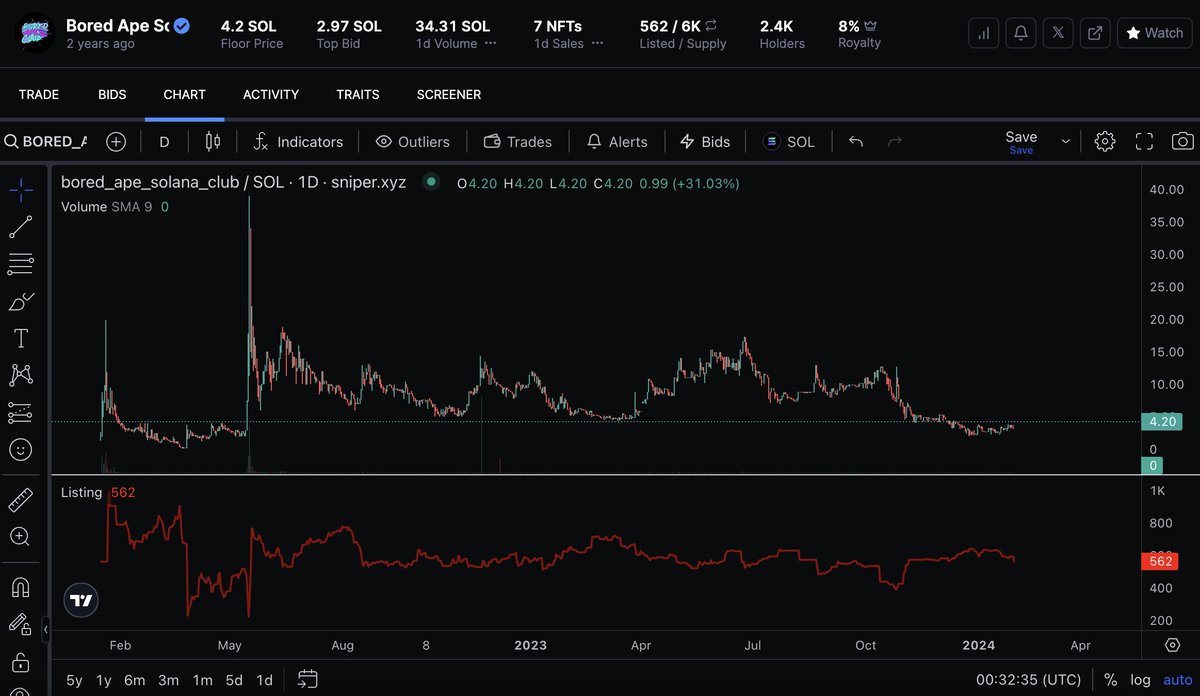The image size is (1200, 696).
Task: Open the TRAITS tab
Action: [x=358, y=94]
